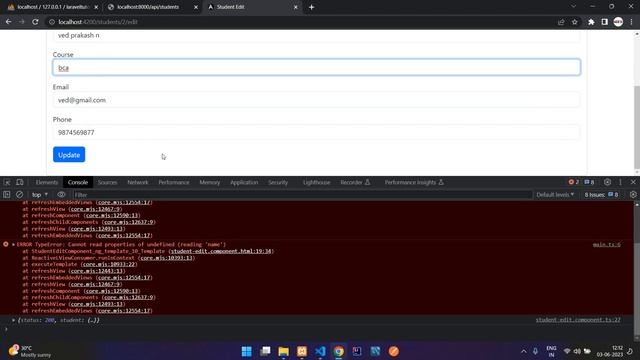The image size is (640, 360).
Task: Open the Windows Start menu
Action: [247, 351]
